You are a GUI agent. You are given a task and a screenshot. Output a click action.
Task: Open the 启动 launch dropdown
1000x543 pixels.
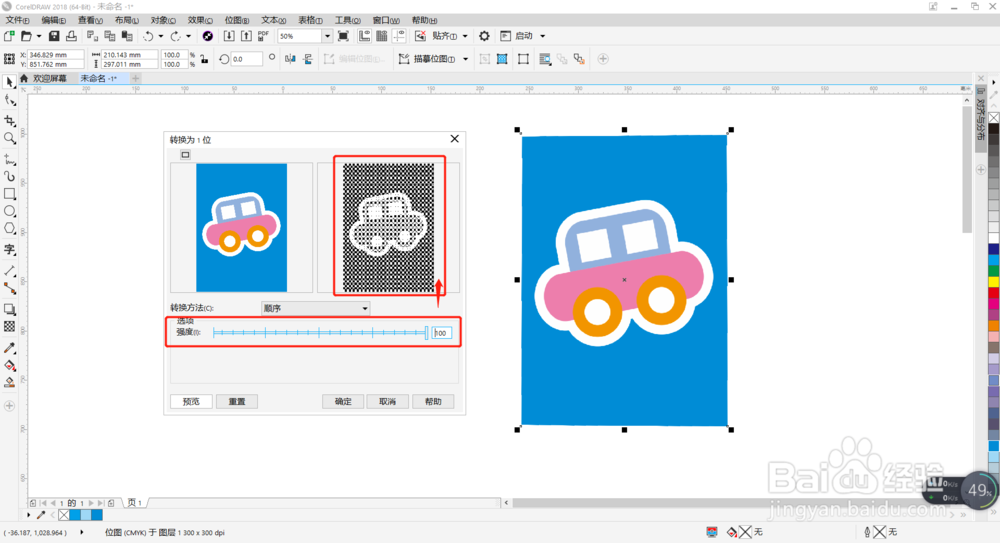click(x=543, y=36)
